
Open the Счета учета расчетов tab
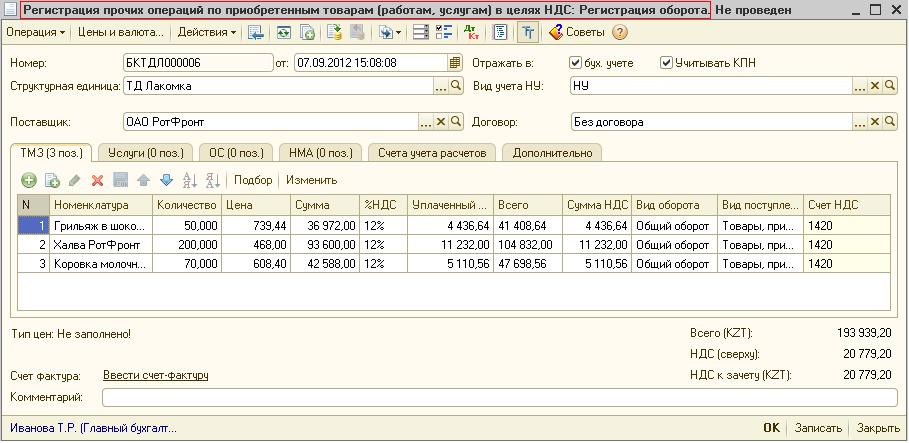click(432, 153)
